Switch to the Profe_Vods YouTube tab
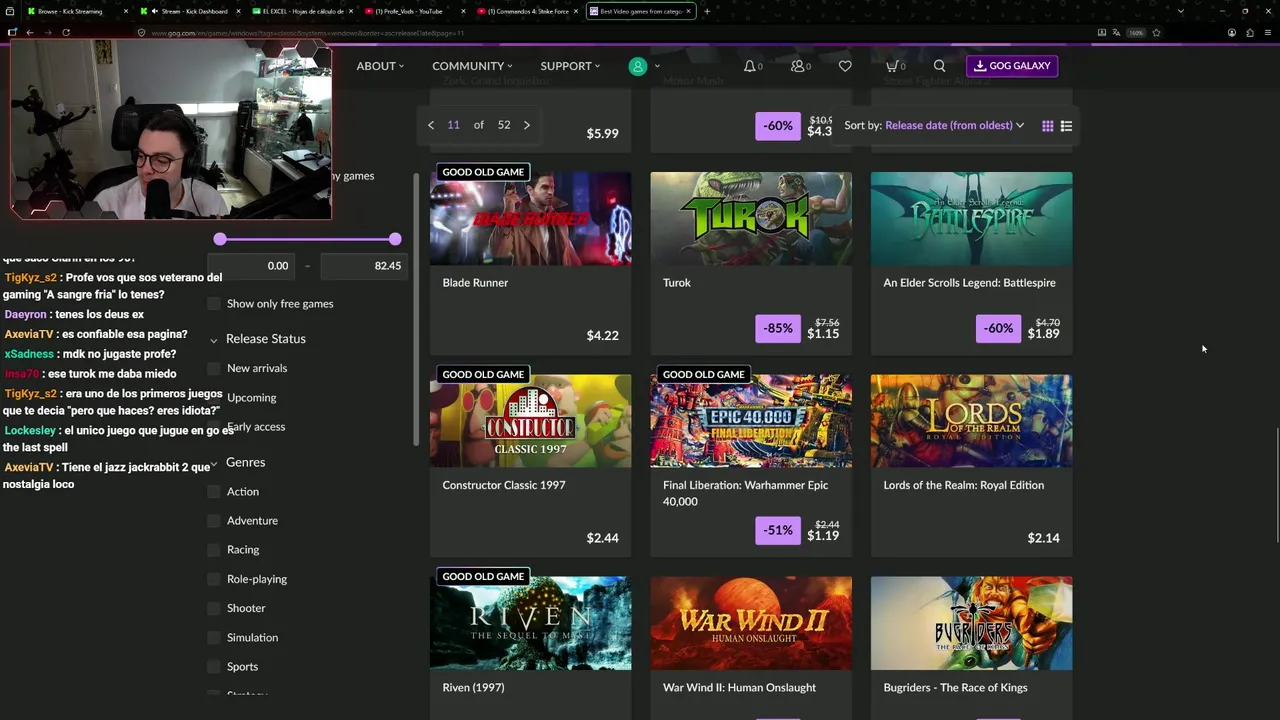Screen dimensions: 1280x720 tap(415, 11)
